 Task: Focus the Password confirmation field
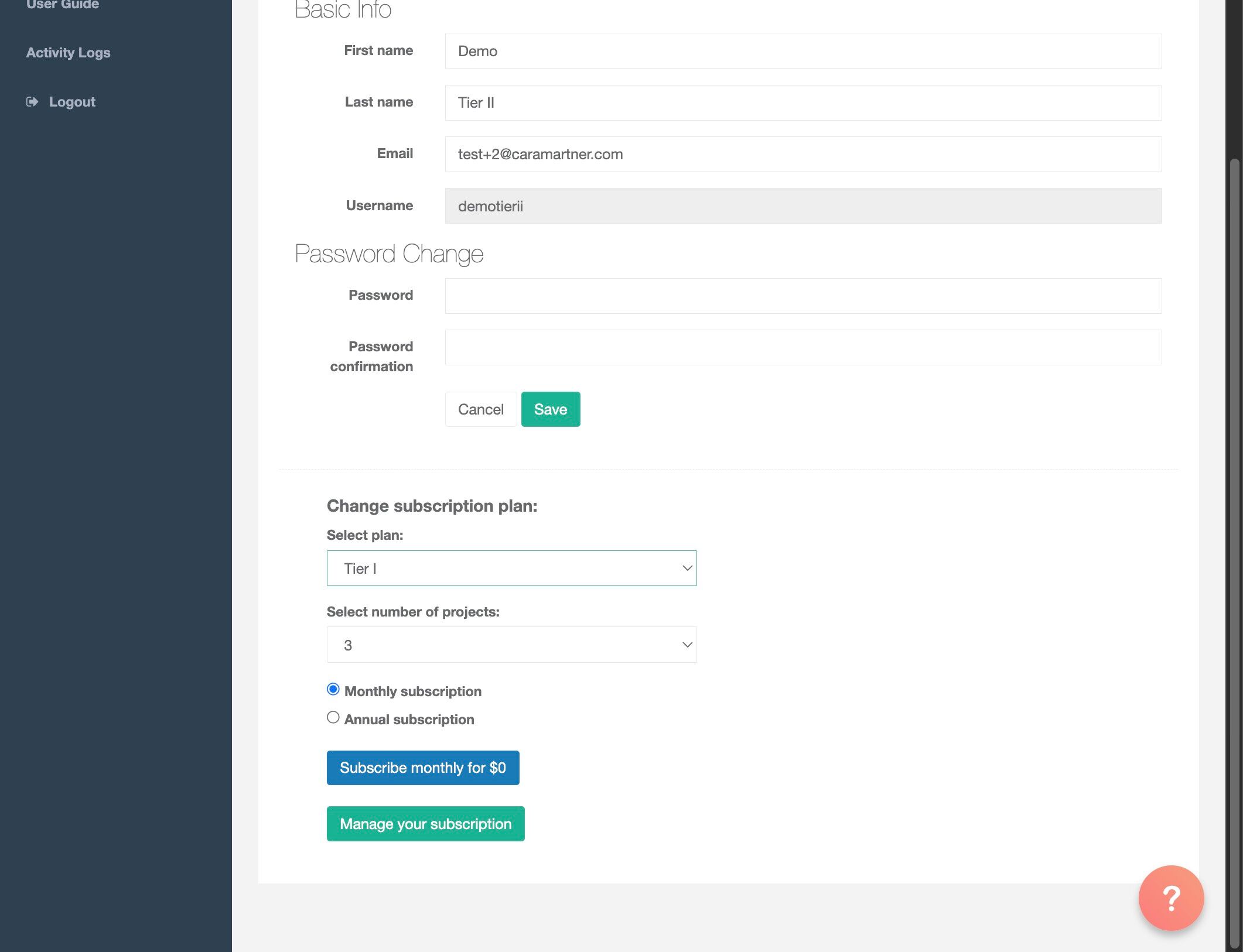[803, 347]
